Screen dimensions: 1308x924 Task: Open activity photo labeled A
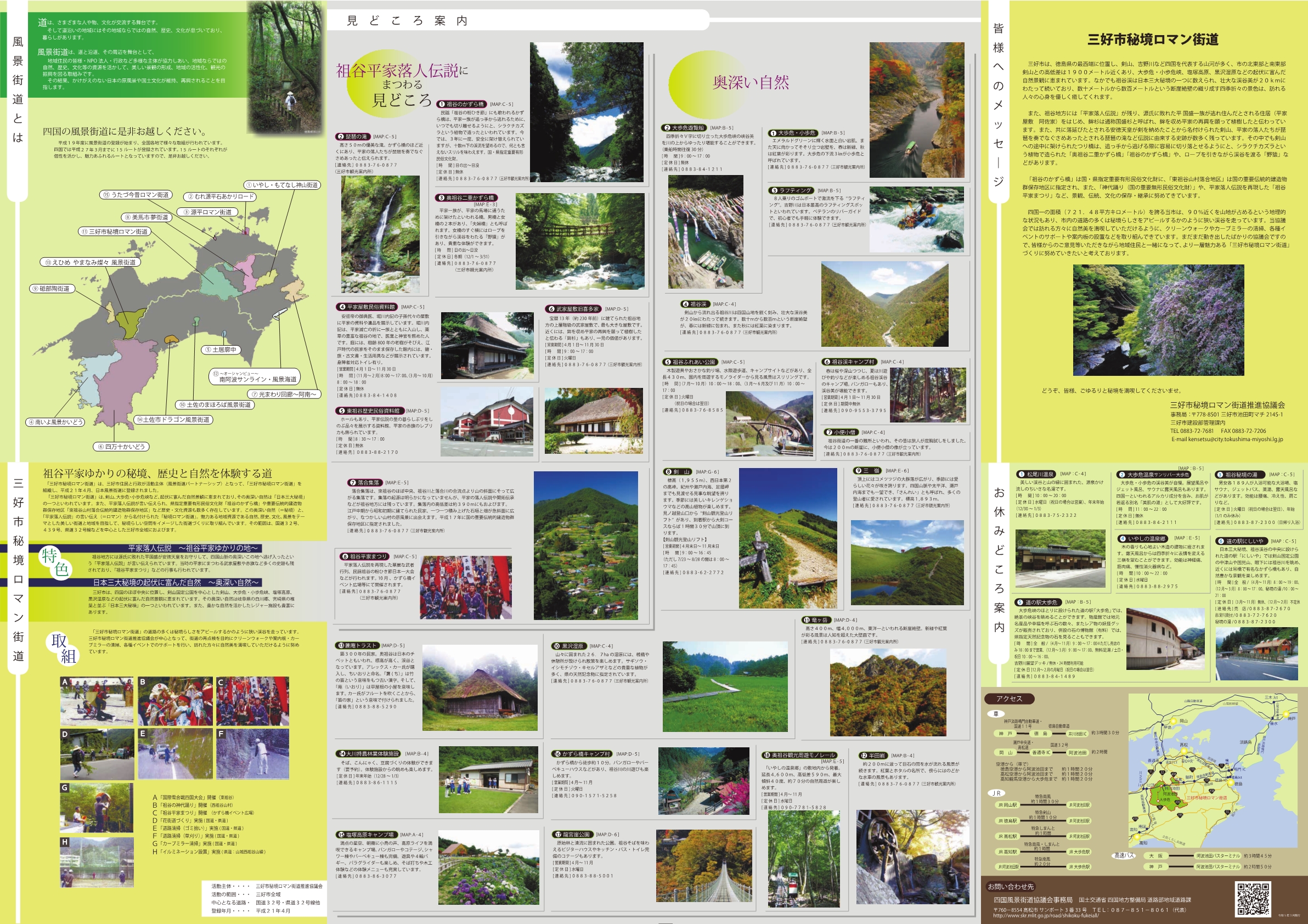pos(97,701)
